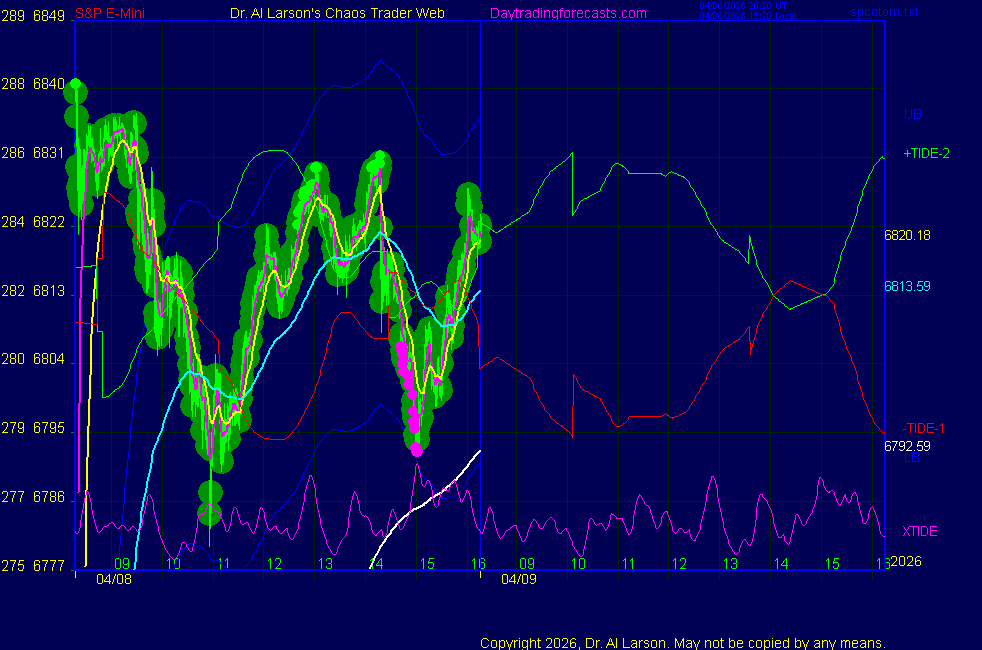
Task: Select the +TIDE-2 legend label
Action: click(925, 153)
